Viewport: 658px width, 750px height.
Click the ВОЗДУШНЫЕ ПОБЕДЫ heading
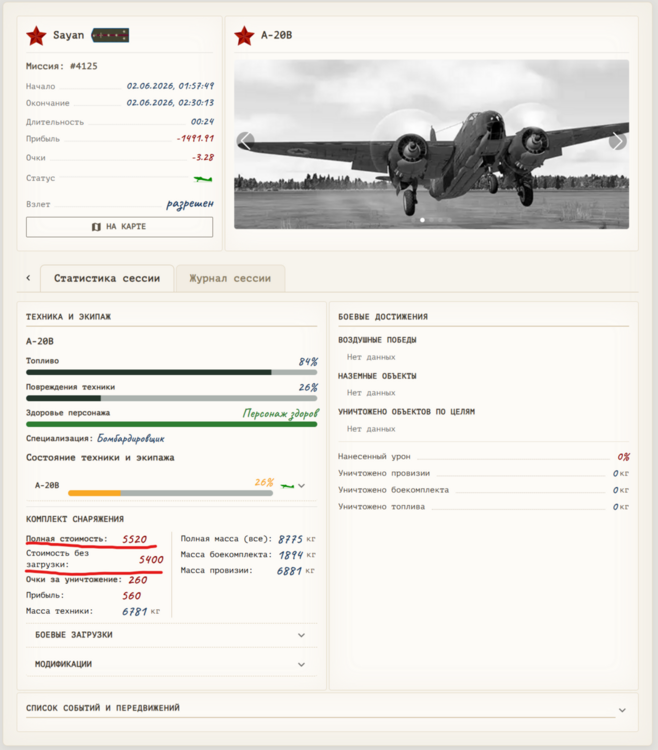[x=377, y=340]
